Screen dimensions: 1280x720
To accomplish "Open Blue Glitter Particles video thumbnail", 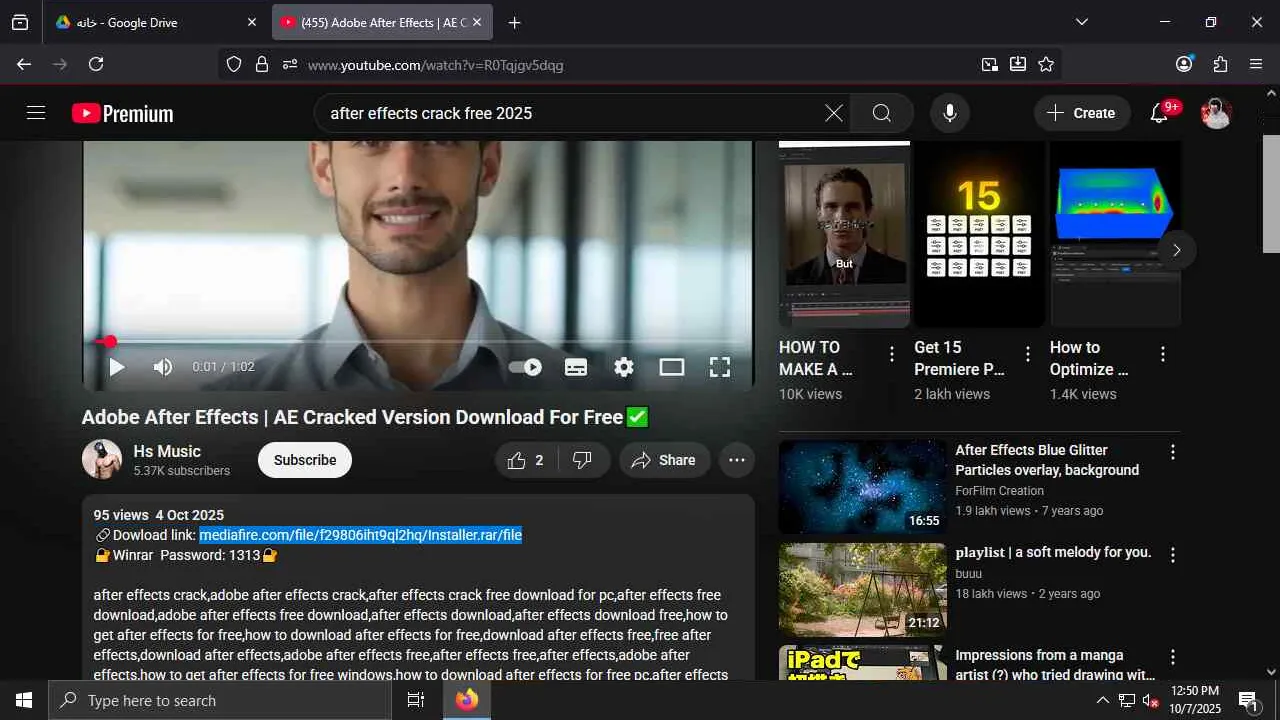I will pyautogui.click(x=862, y=487).
